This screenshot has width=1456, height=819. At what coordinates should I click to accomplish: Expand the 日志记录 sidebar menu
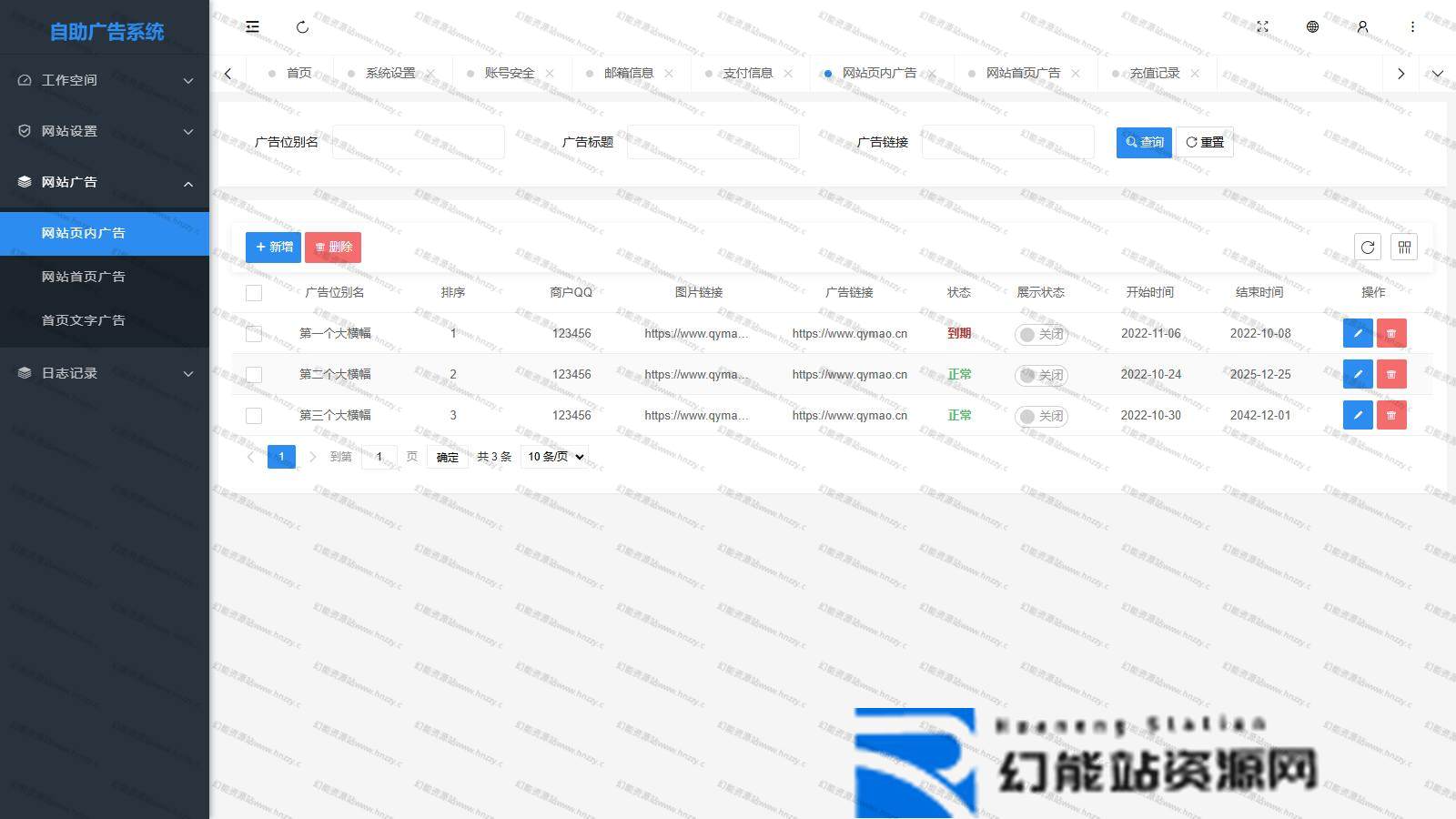coord(105,373)
